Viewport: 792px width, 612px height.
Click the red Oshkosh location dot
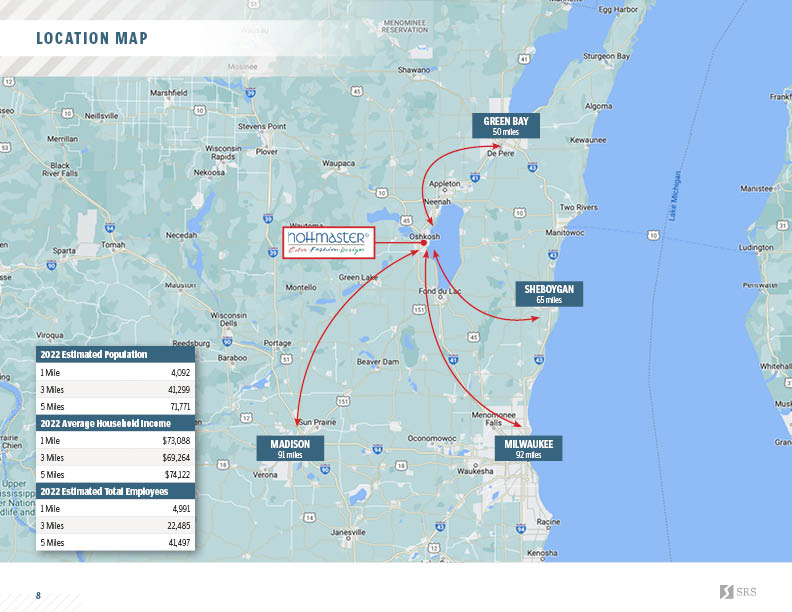pos(424,243)
